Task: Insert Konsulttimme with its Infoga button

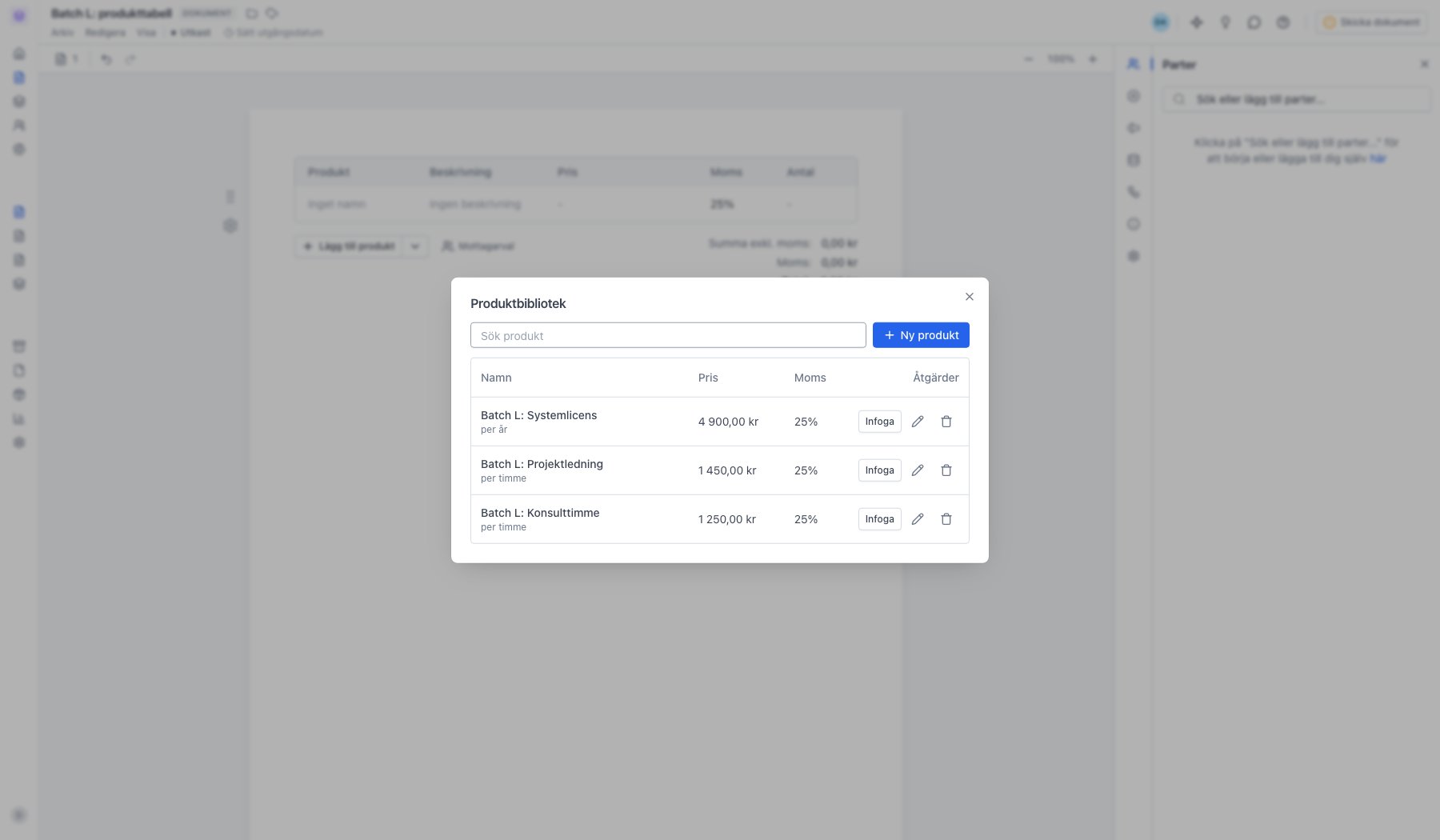Action: tap(879, 519)
